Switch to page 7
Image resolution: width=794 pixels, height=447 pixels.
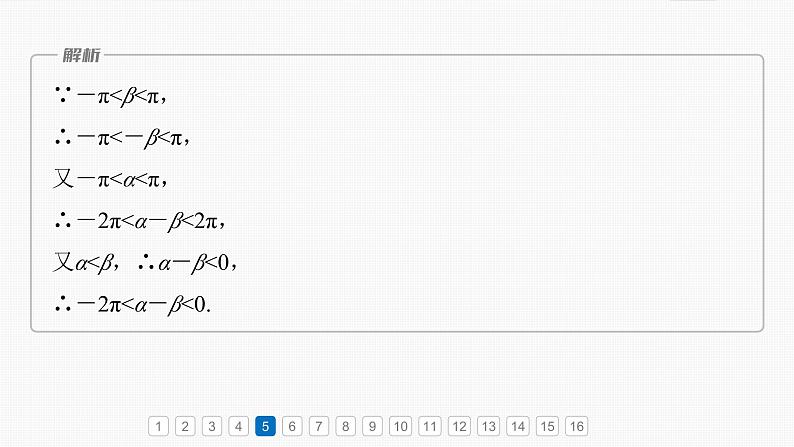coord(319,427)
